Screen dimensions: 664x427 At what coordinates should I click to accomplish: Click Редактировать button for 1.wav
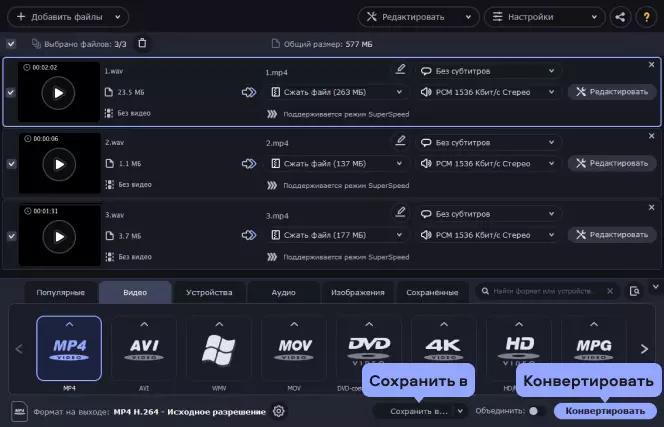click(612, 92)
